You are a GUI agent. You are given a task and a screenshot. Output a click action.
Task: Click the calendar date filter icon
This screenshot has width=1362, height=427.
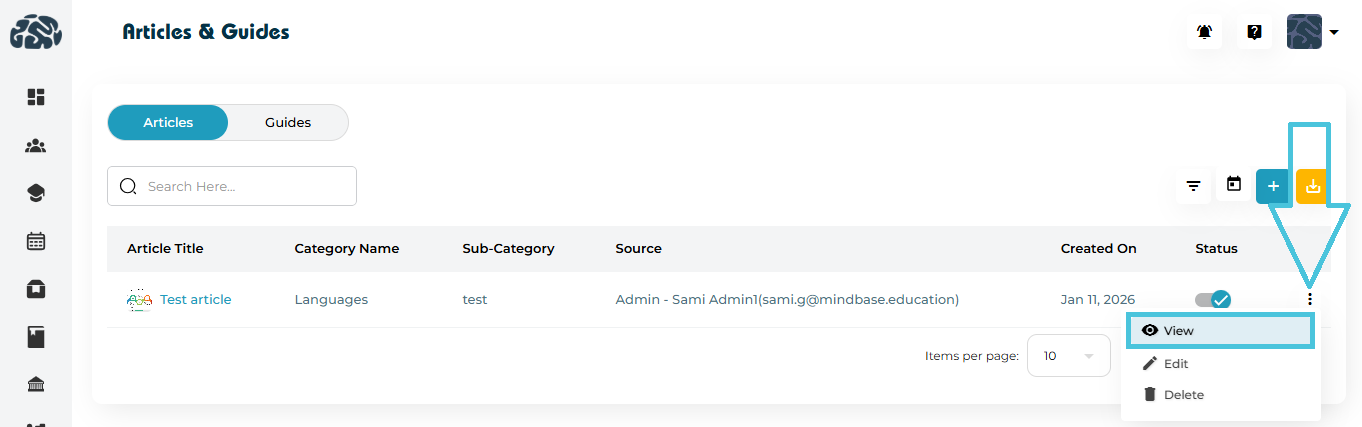click(x=1234, y=185)
